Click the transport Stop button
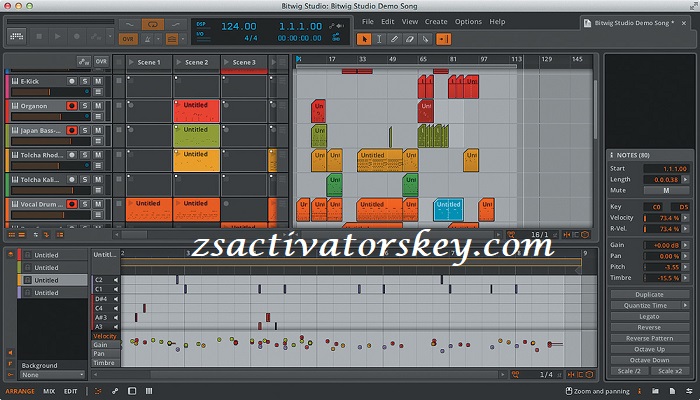The width and height of the screenshot is (700, 400). tap(39, 37)
